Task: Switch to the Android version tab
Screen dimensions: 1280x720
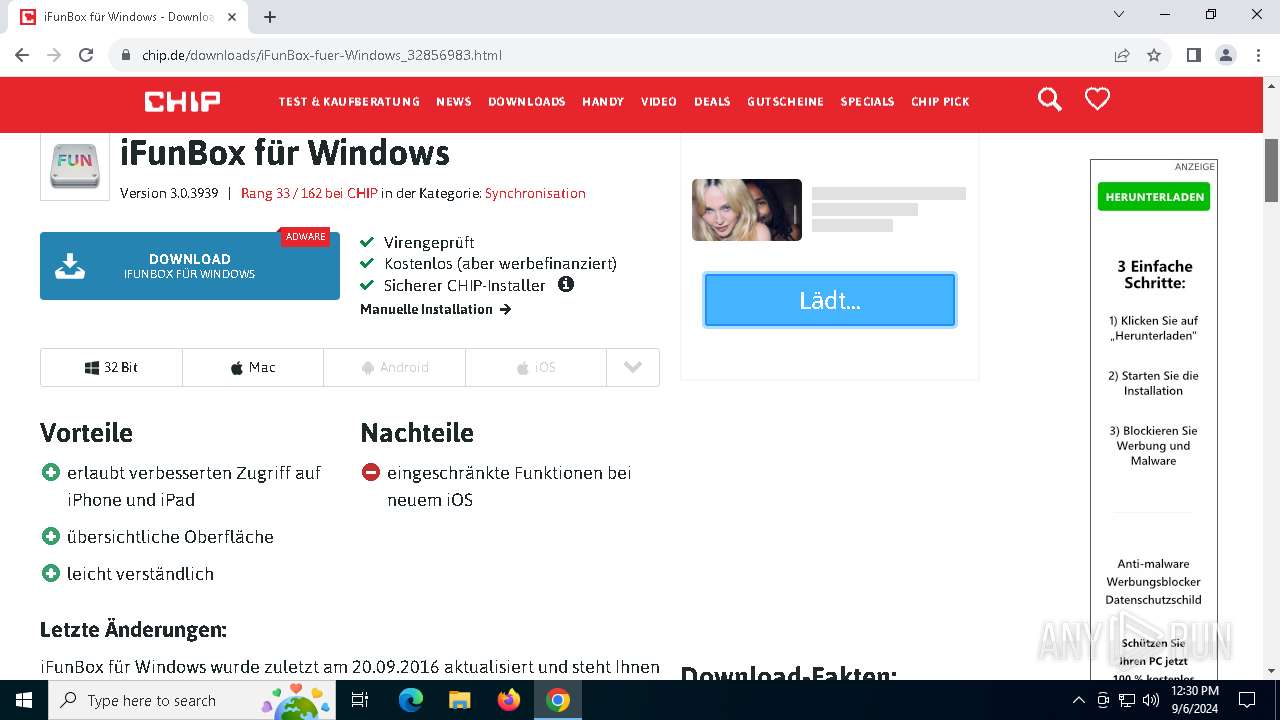Action: [394, 367]
